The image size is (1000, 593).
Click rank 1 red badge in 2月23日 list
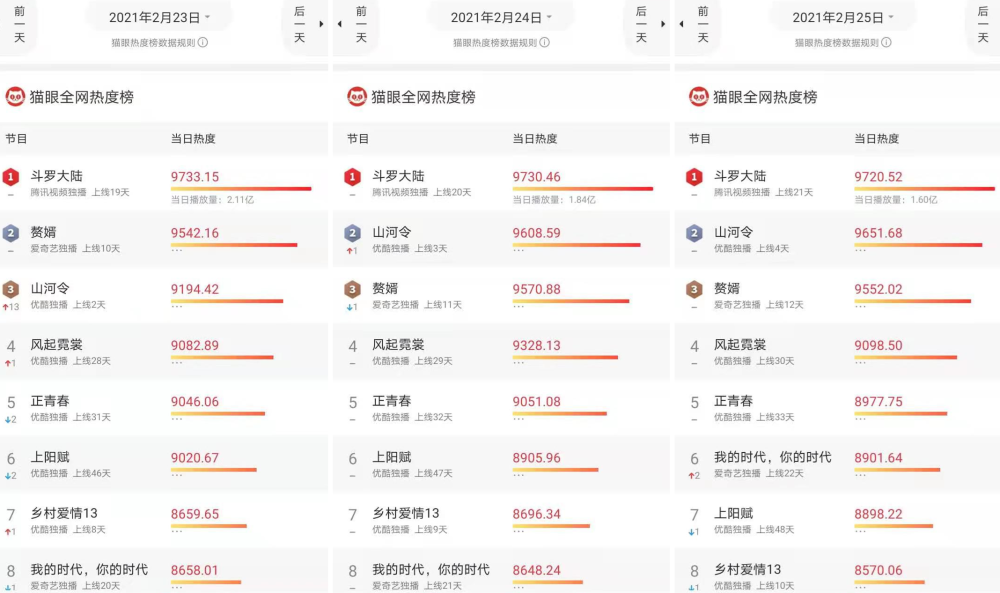pos(11,177)
